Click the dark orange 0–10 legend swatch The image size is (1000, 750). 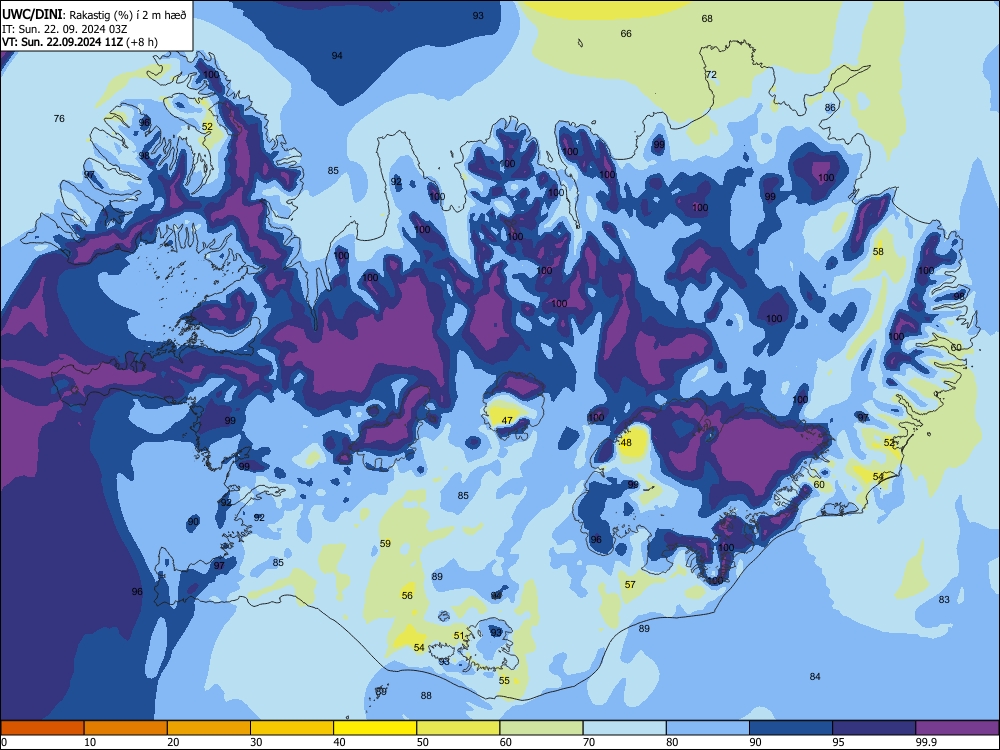42,728
